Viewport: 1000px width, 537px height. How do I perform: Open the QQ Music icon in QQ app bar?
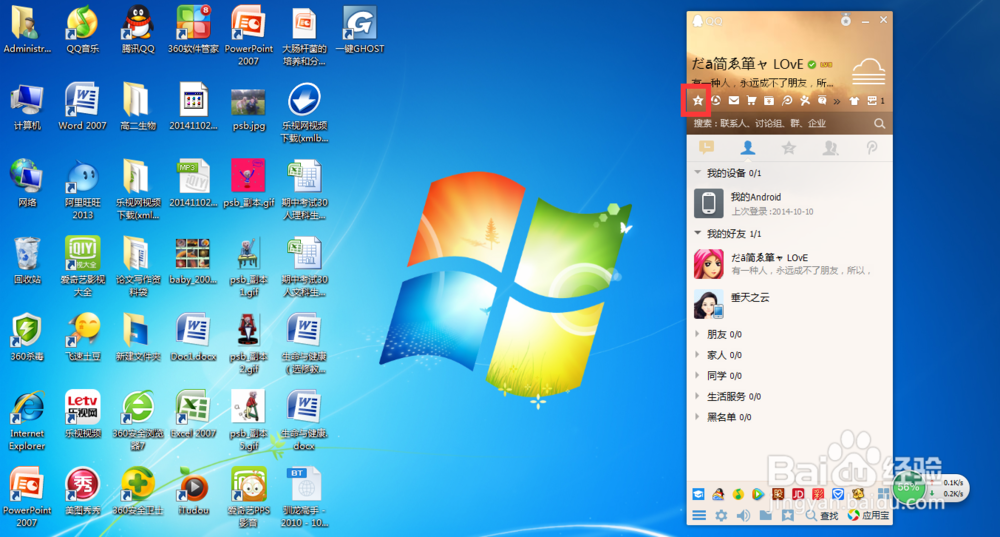(x=738, y=494)
